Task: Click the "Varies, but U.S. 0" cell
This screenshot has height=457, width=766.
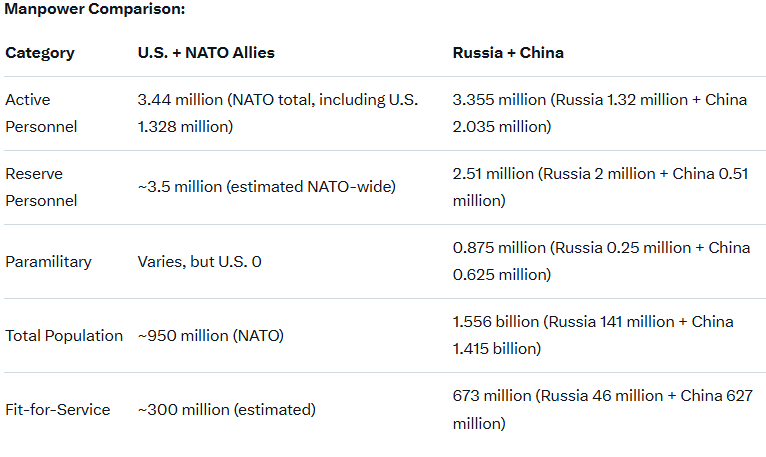Action: click(x=199, y=262)
